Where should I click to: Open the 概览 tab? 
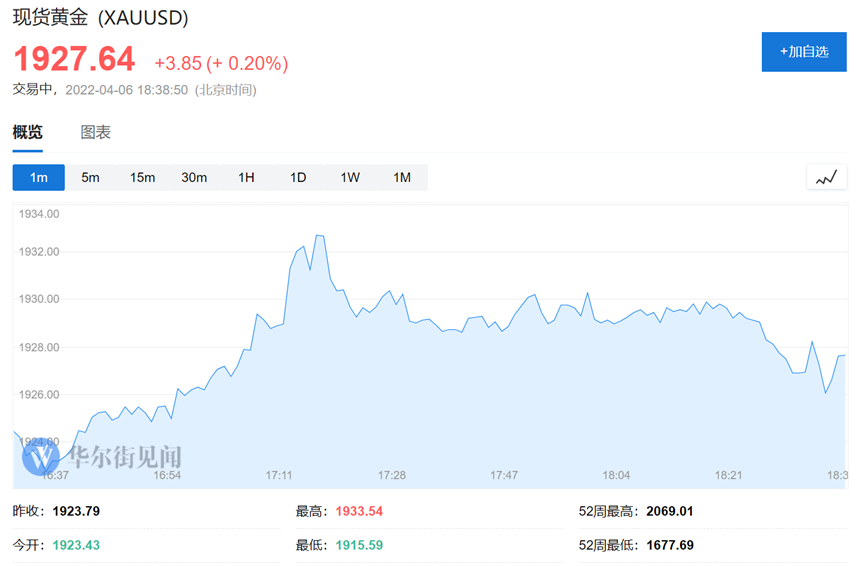(x=28, y=132)
